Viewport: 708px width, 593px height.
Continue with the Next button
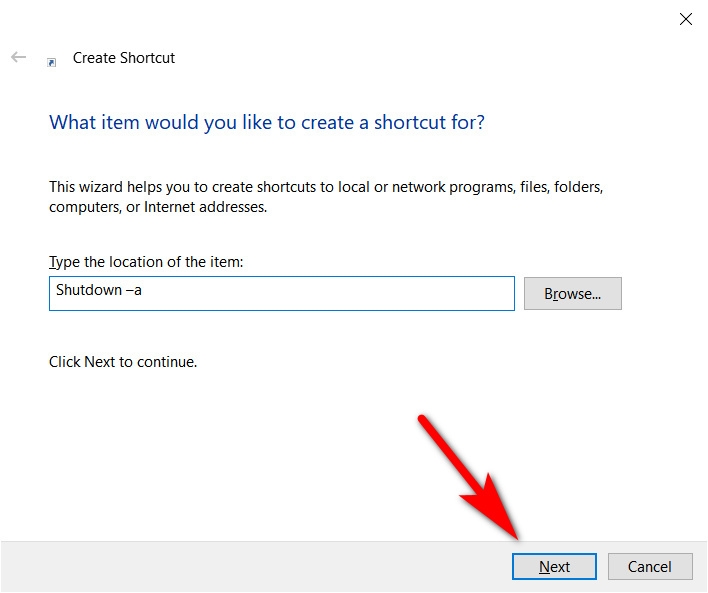coord(554,566)
